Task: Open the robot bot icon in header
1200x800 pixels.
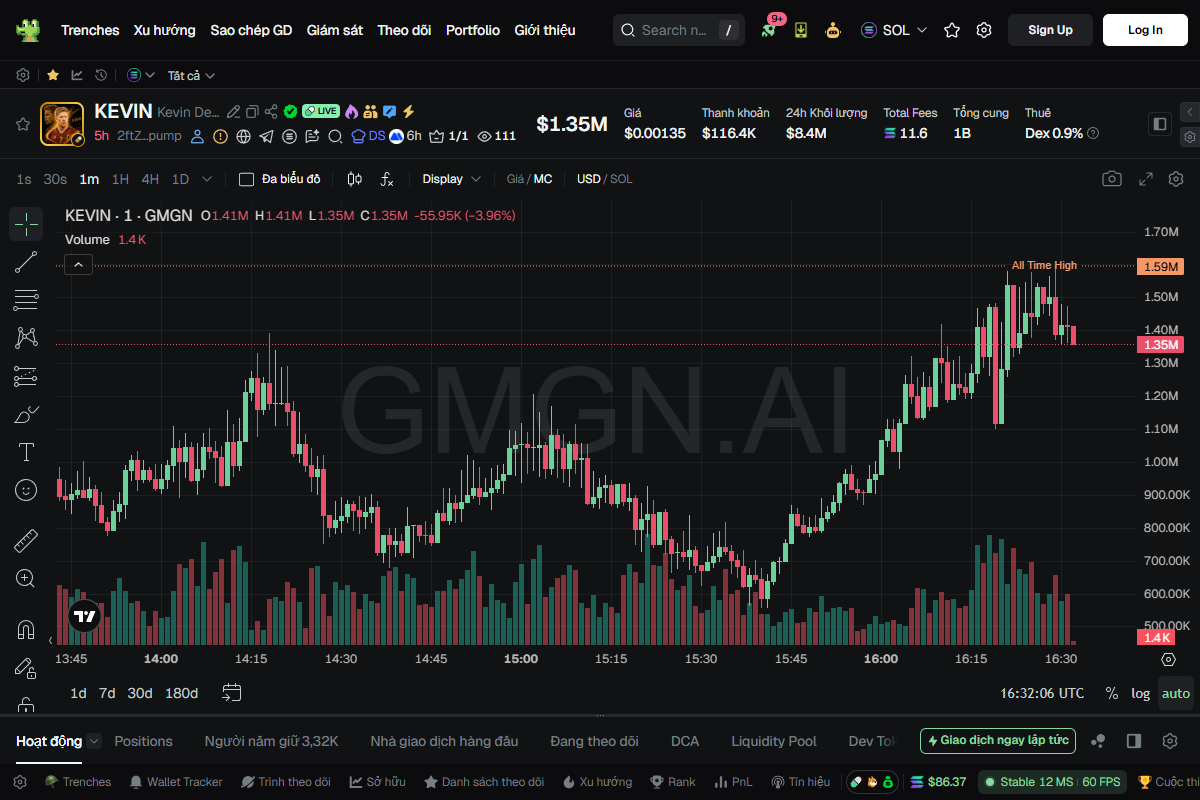Action: (x=832, y=30)
